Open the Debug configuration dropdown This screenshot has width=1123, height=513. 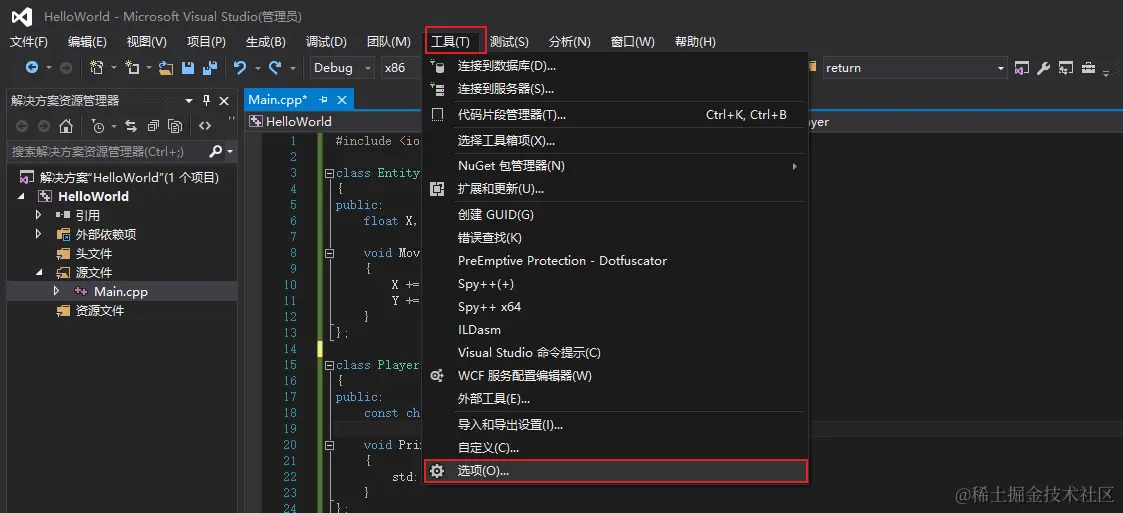tap(367, 67)
